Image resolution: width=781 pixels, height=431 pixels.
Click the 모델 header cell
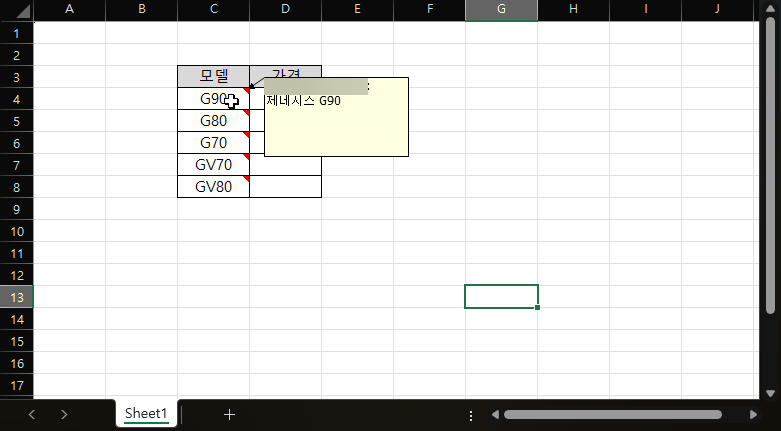pos(214,77)
